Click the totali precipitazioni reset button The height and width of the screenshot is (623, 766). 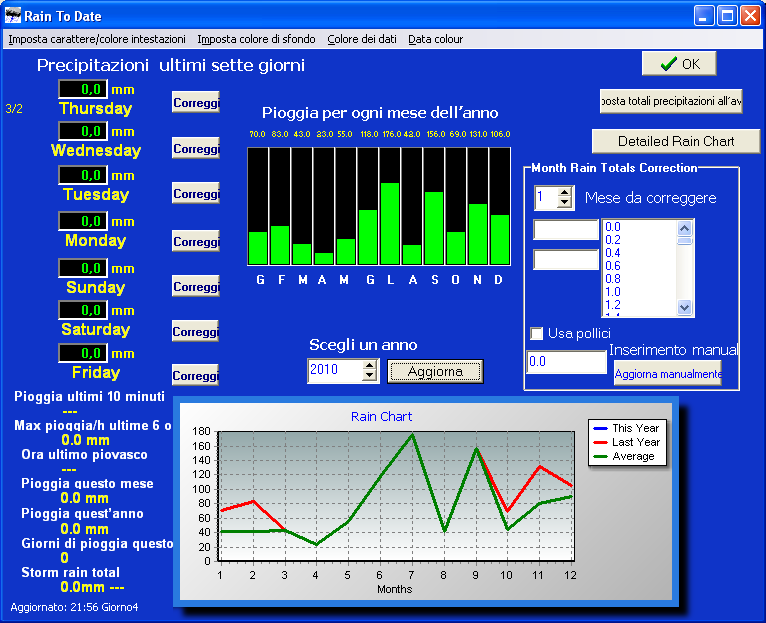click(671, 101)
